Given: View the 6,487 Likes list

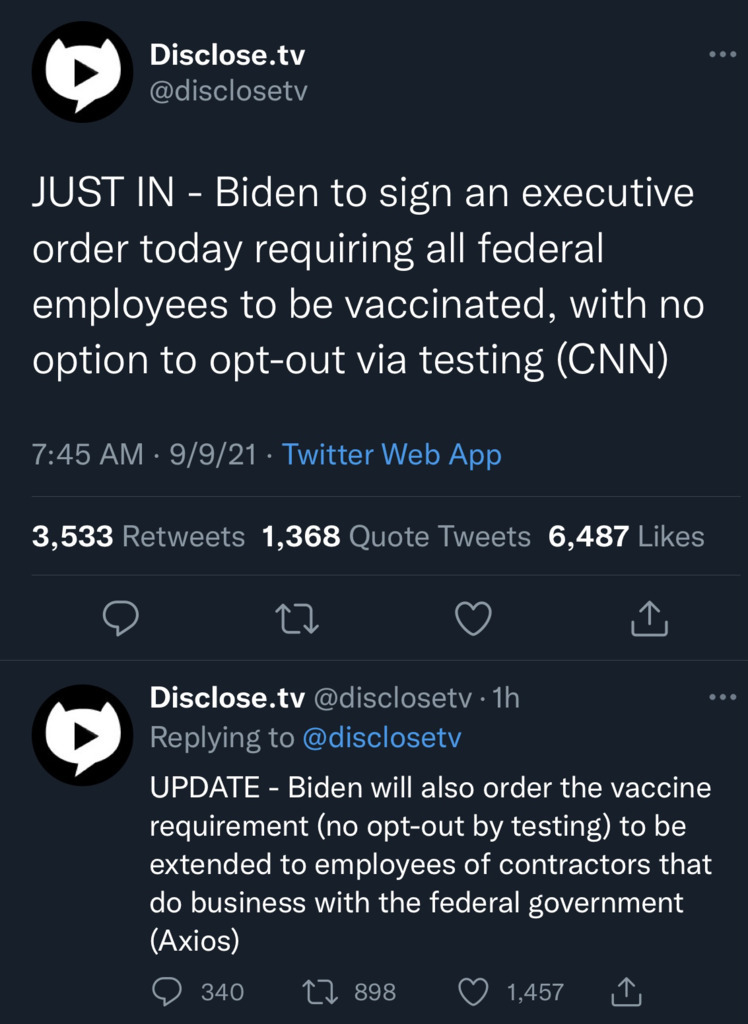Looking at the screenshot, I should 626,537.
